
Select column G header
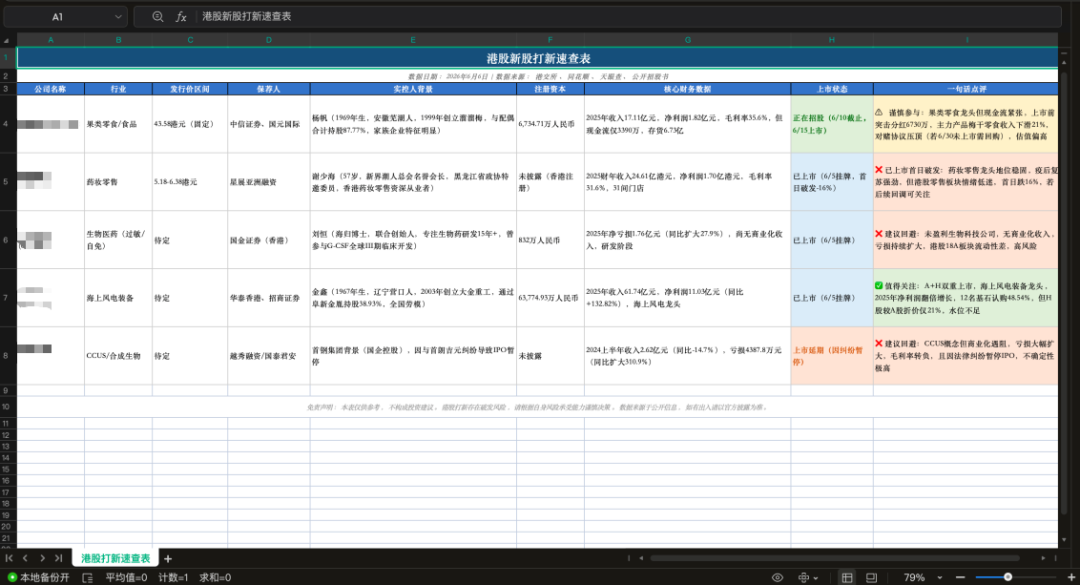pyautogui.click(x=687, y=40)
